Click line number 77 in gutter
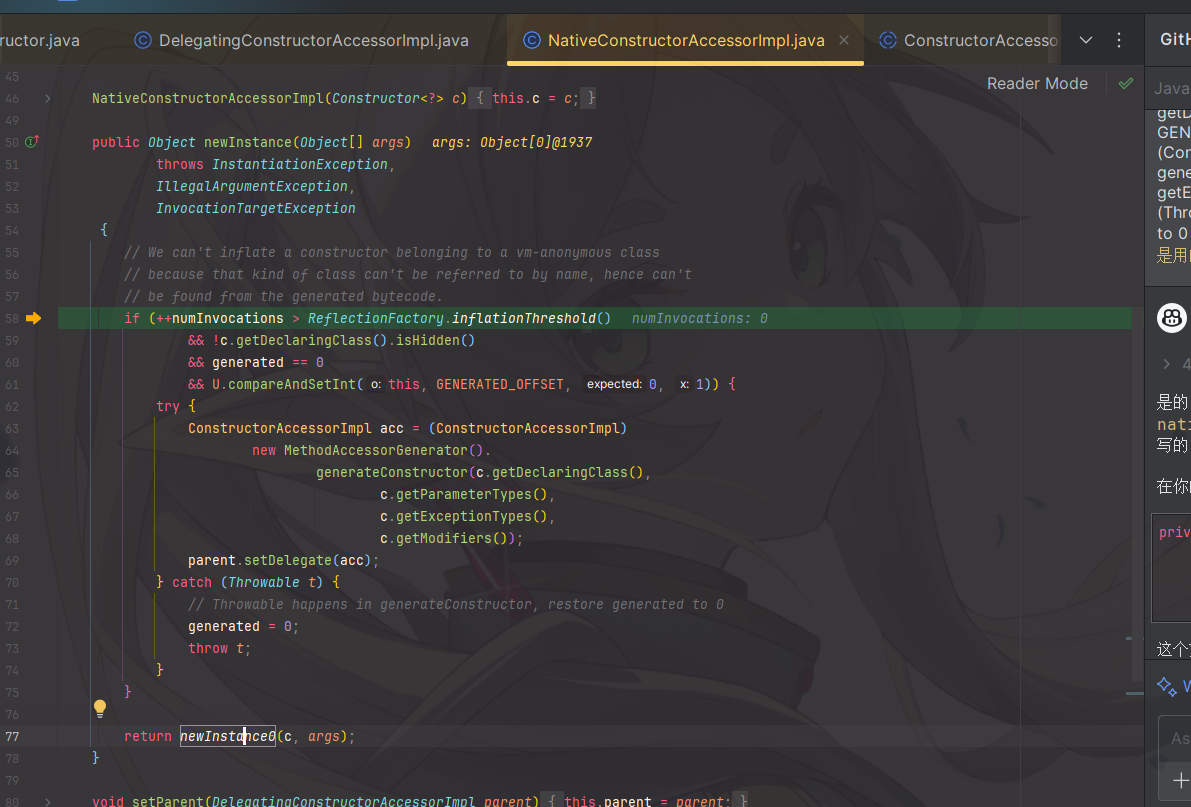 pos(12,736)
